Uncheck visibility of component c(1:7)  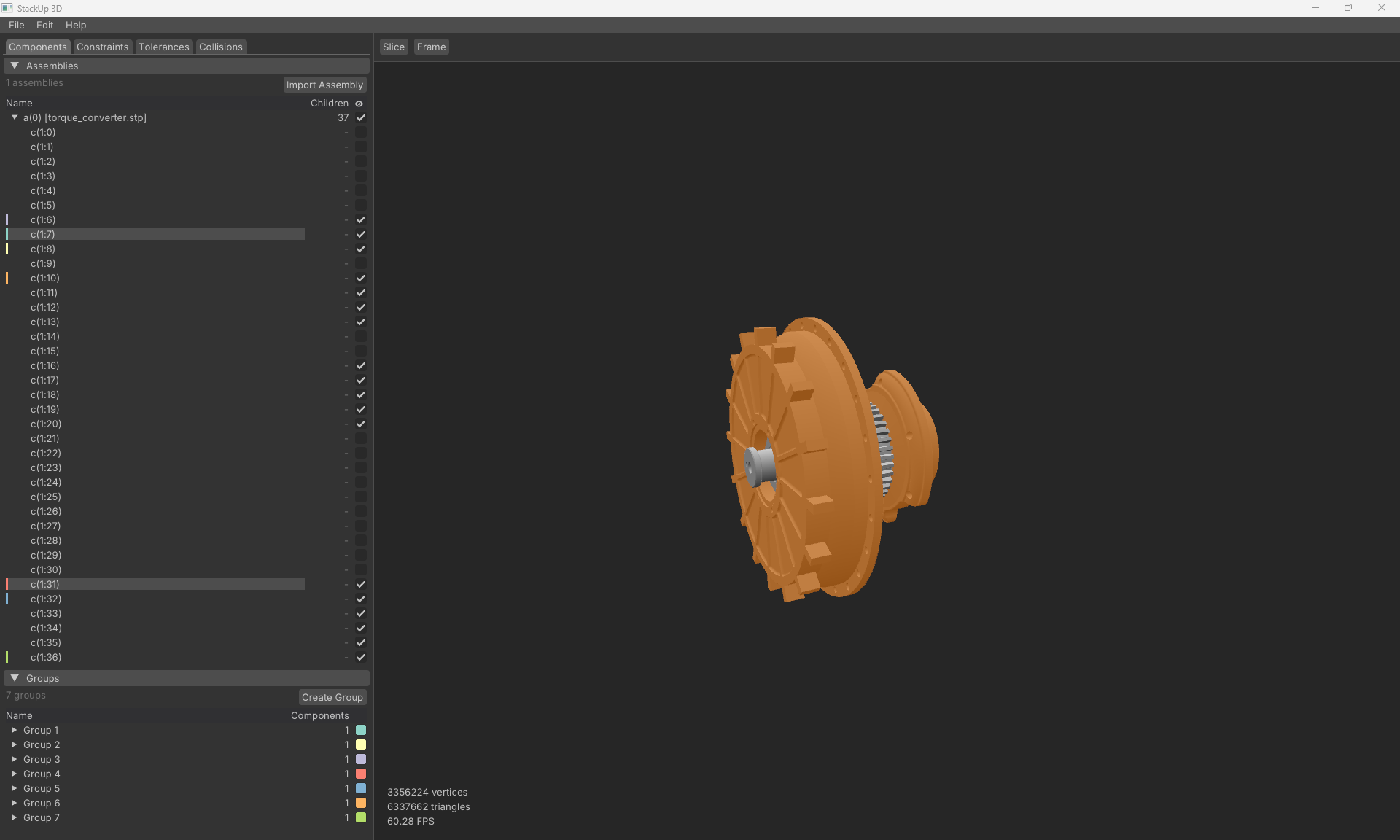361,234
